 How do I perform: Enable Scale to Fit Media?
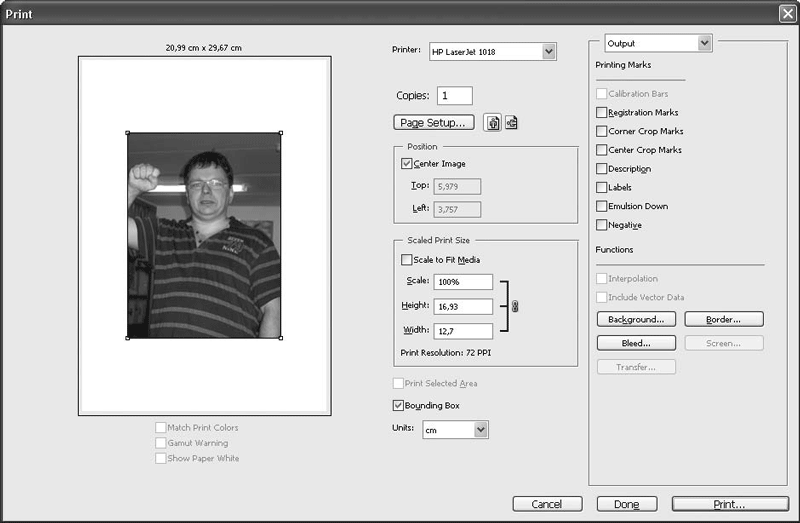(x=406, y=260)
